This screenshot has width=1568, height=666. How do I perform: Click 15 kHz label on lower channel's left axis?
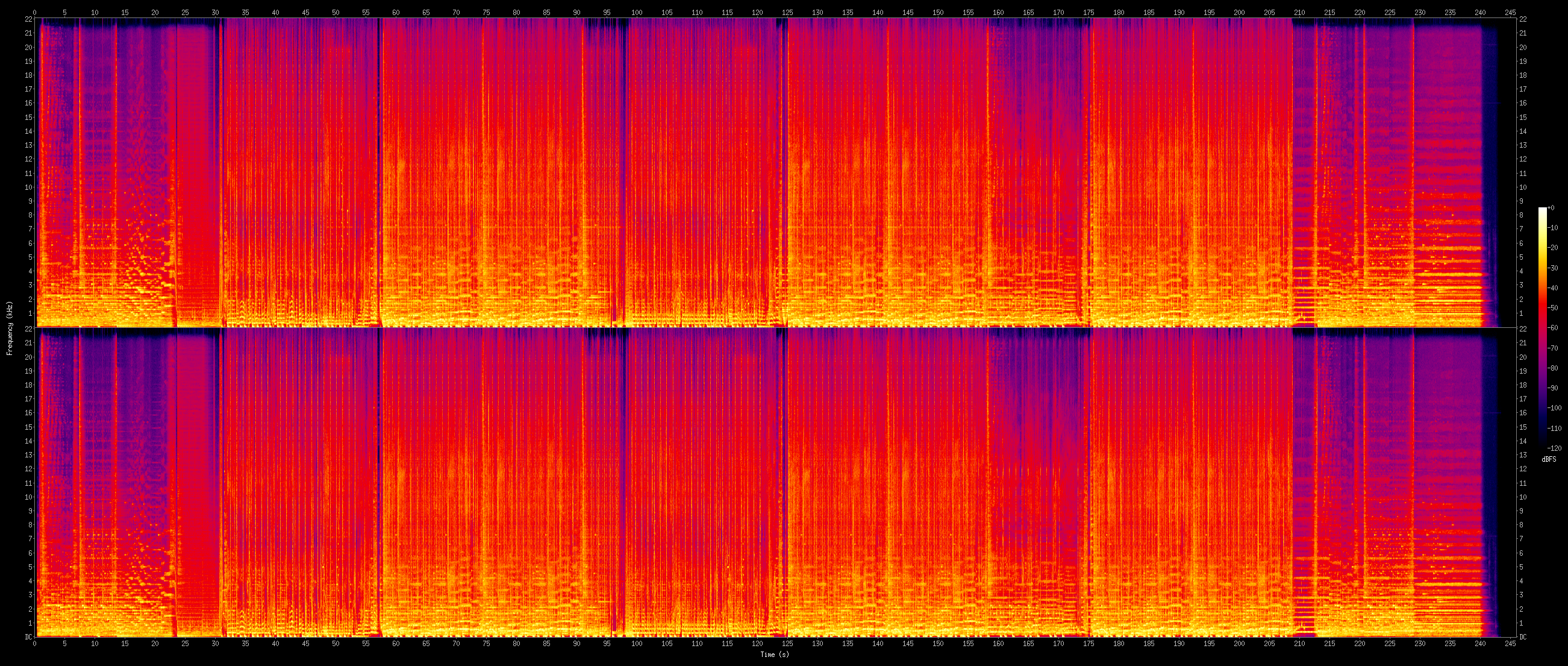27,427
